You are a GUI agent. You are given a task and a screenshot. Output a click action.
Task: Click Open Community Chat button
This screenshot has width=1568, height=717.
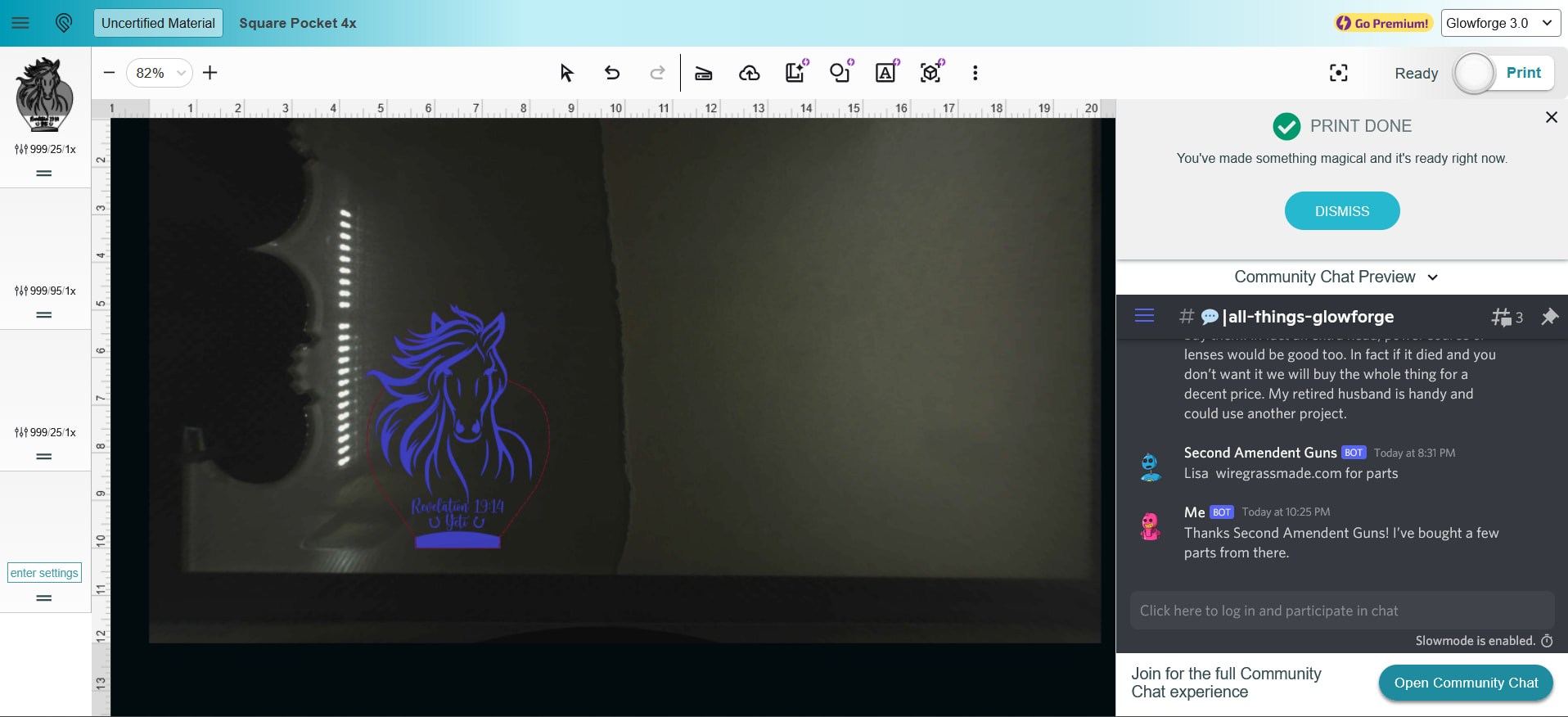(1465, 683)
